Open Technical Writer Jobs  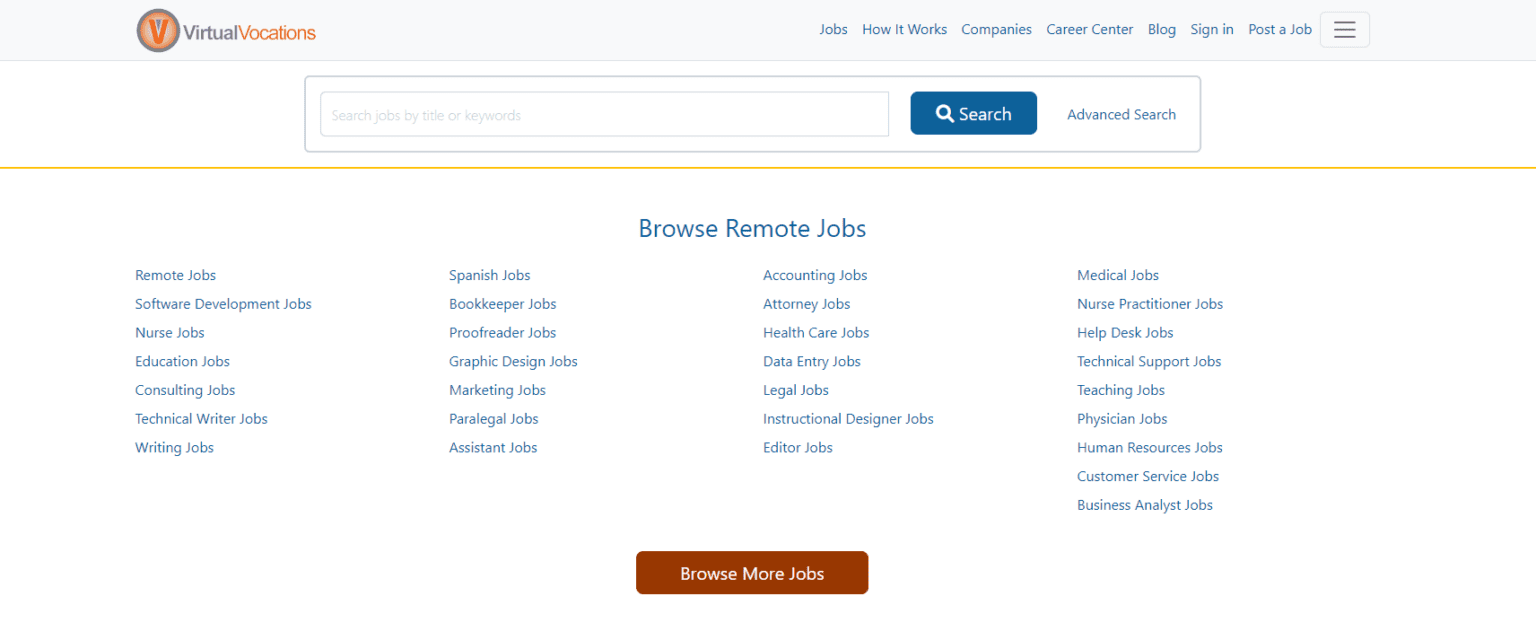click(201, 419)
